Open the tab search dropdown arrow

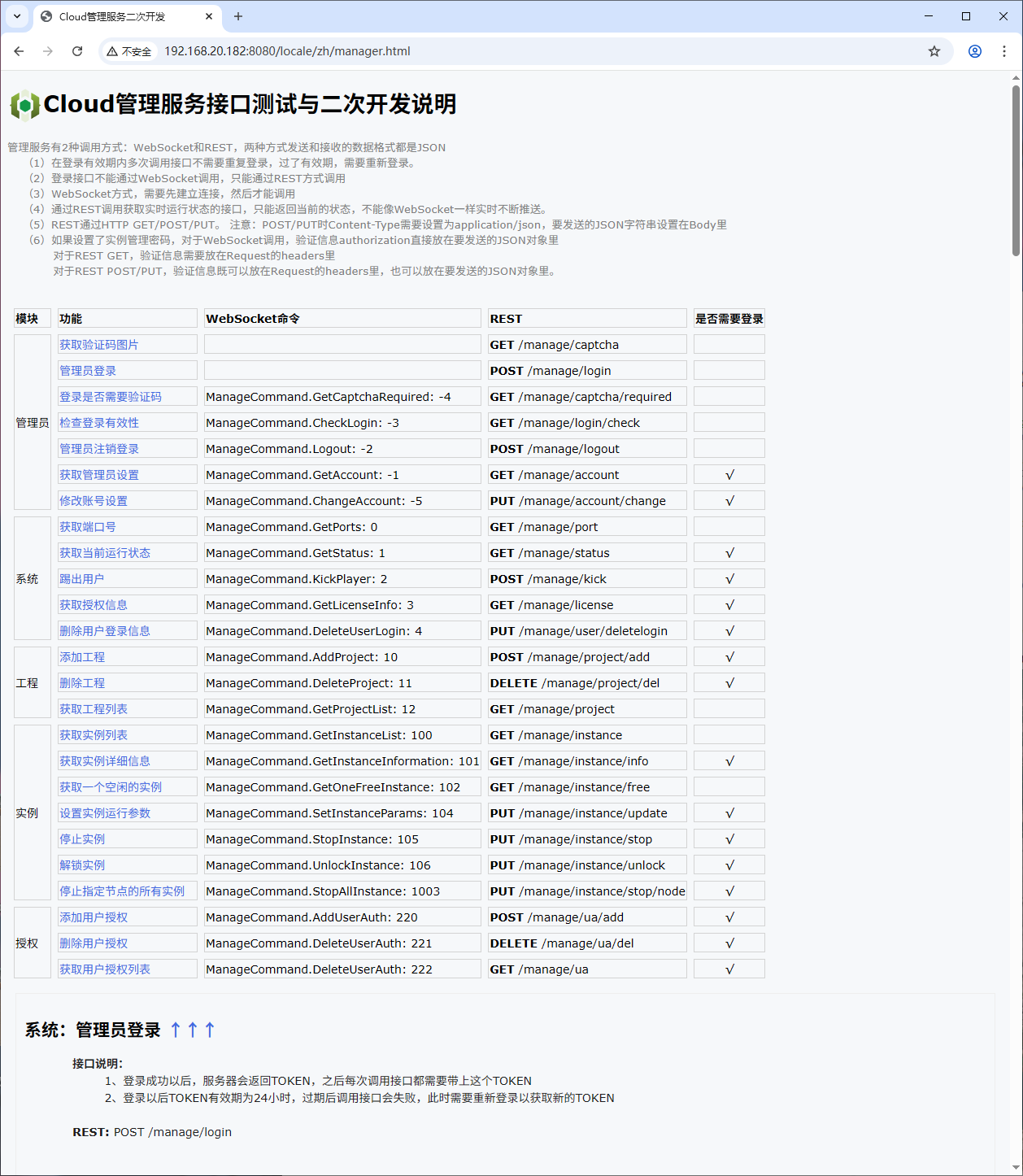click(x=17, y=16)
